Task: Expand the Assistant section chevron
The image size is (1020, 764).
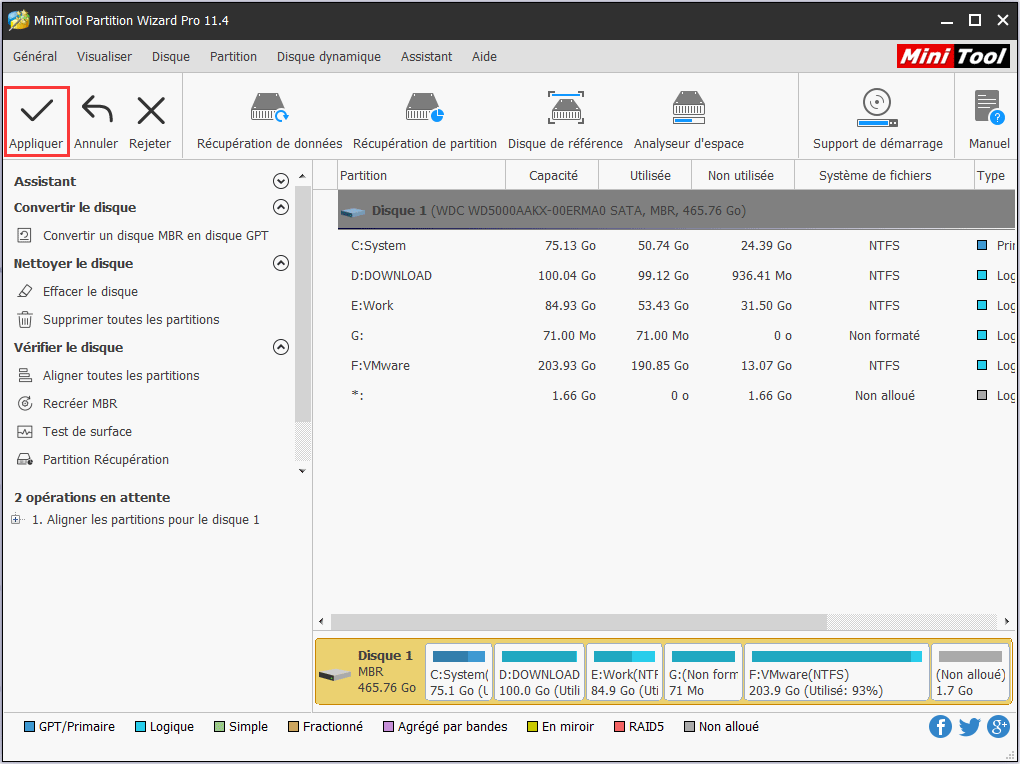Action: pos(281,181)
